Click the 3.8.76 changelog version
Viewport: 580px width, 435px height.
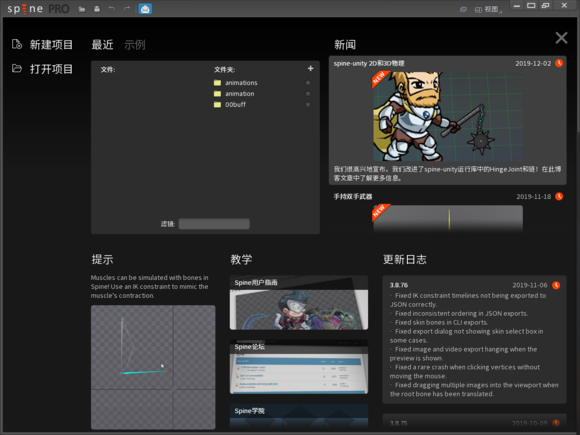398,285
